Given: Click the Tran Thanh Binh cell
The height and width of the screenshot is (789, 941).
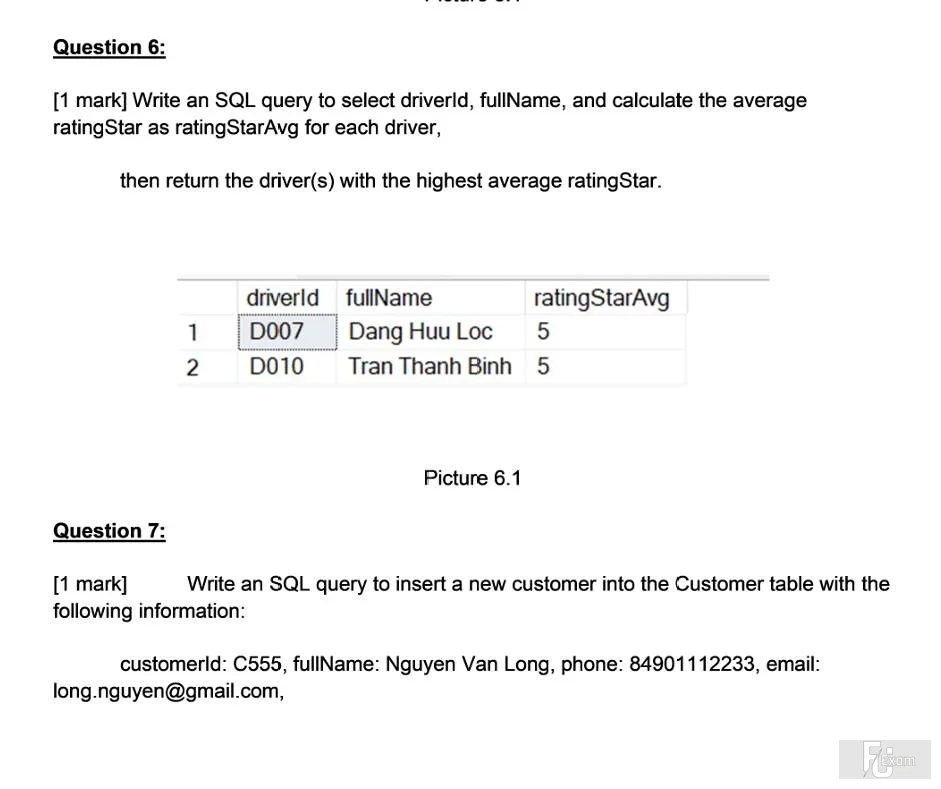Looking at the screenshot, I should coord(431,367).
